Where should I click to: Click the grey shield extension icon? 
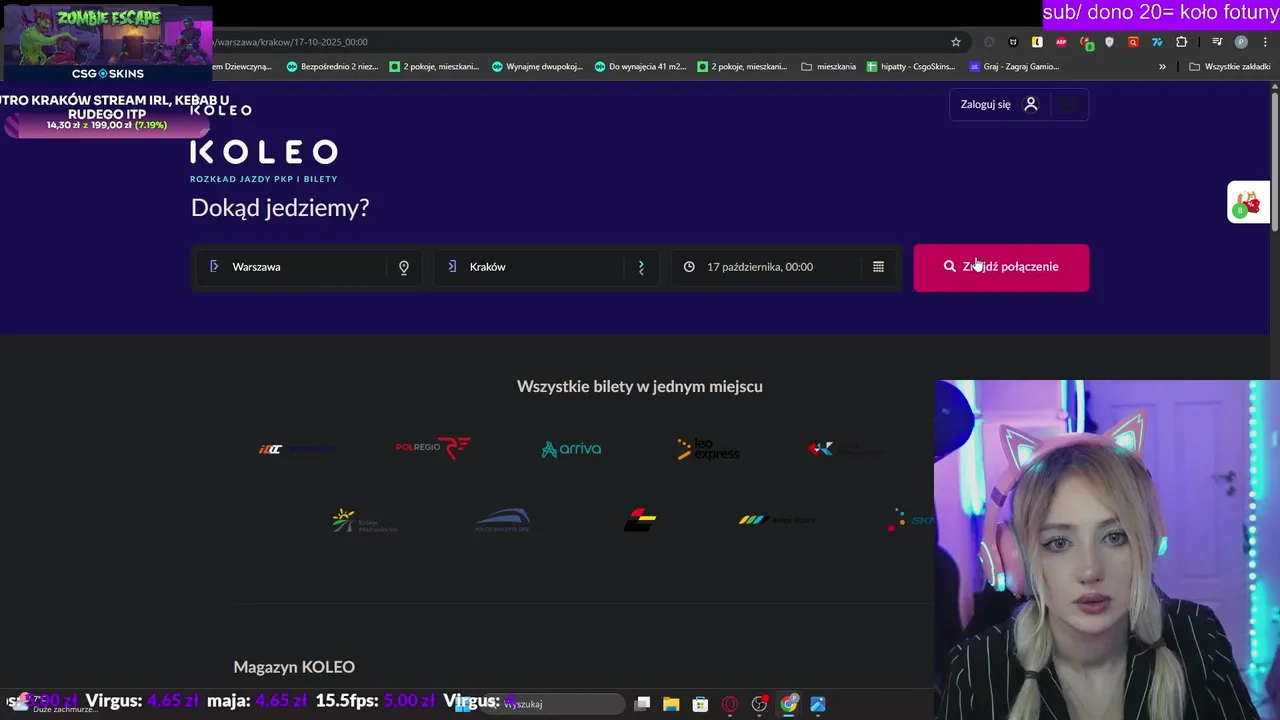click(1109, 42)
